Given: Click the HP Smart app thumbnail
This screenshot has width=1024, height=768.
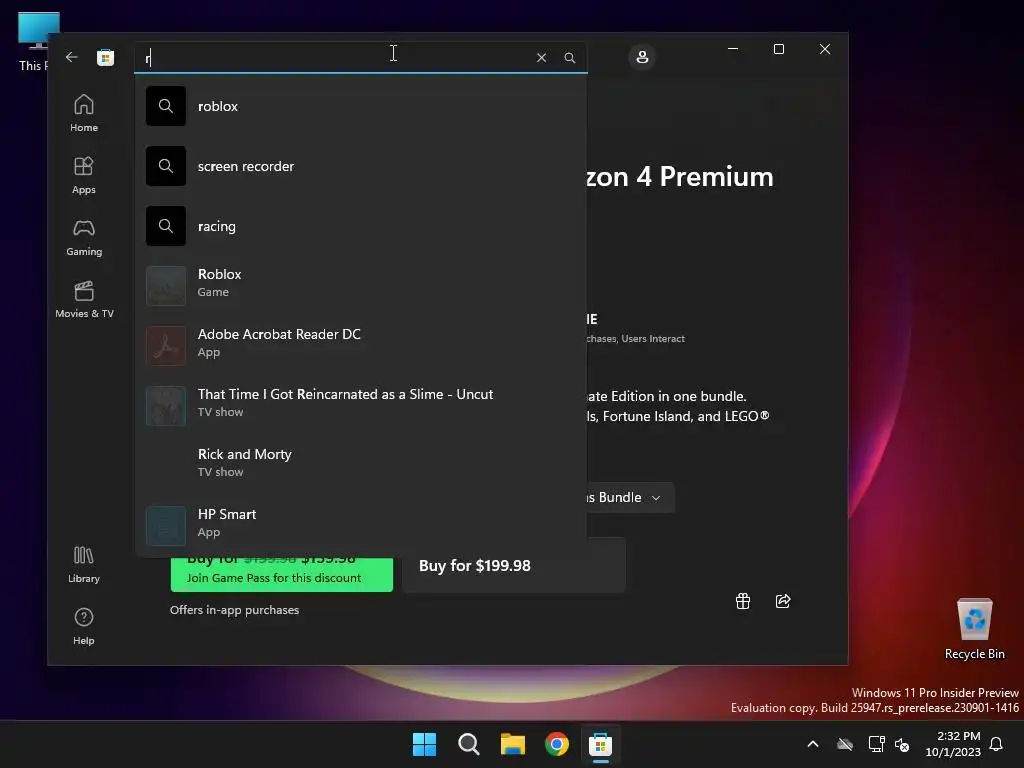Looking at the screenshot, I should (x=166, y=526).
